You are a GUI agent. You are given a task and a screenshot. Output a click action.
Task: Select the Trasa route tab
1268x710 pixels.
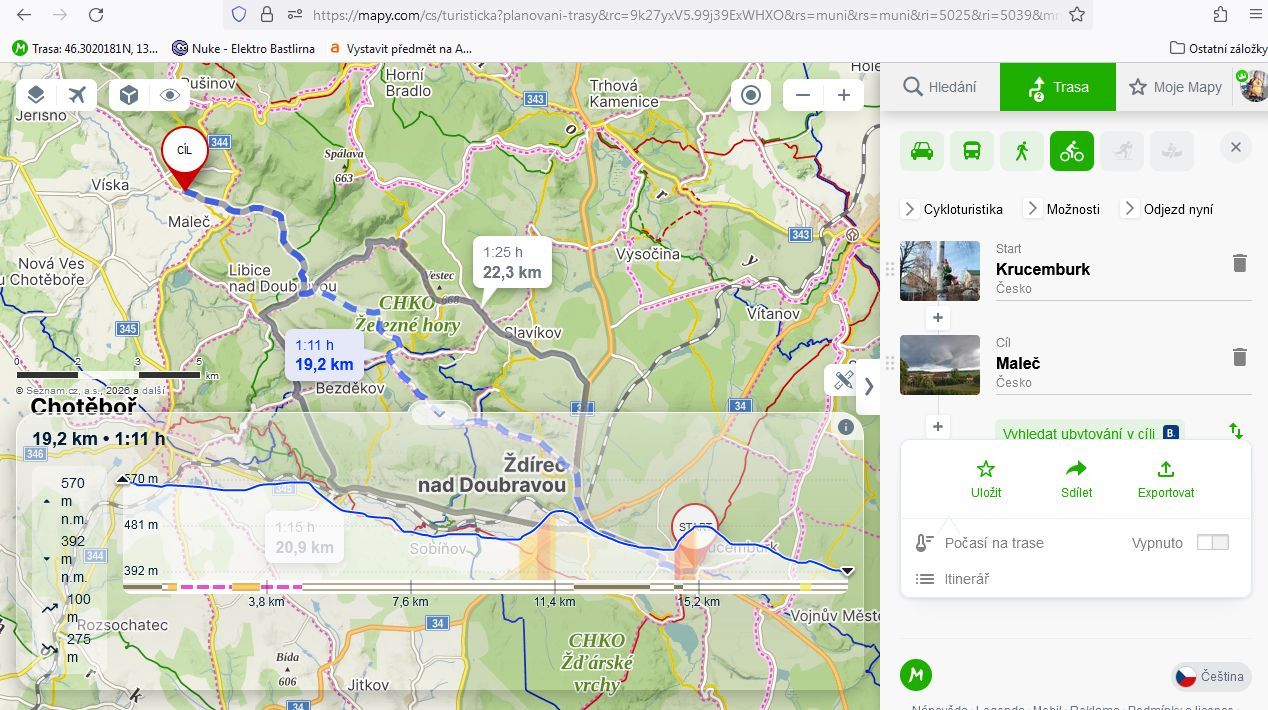point(1058,87)
